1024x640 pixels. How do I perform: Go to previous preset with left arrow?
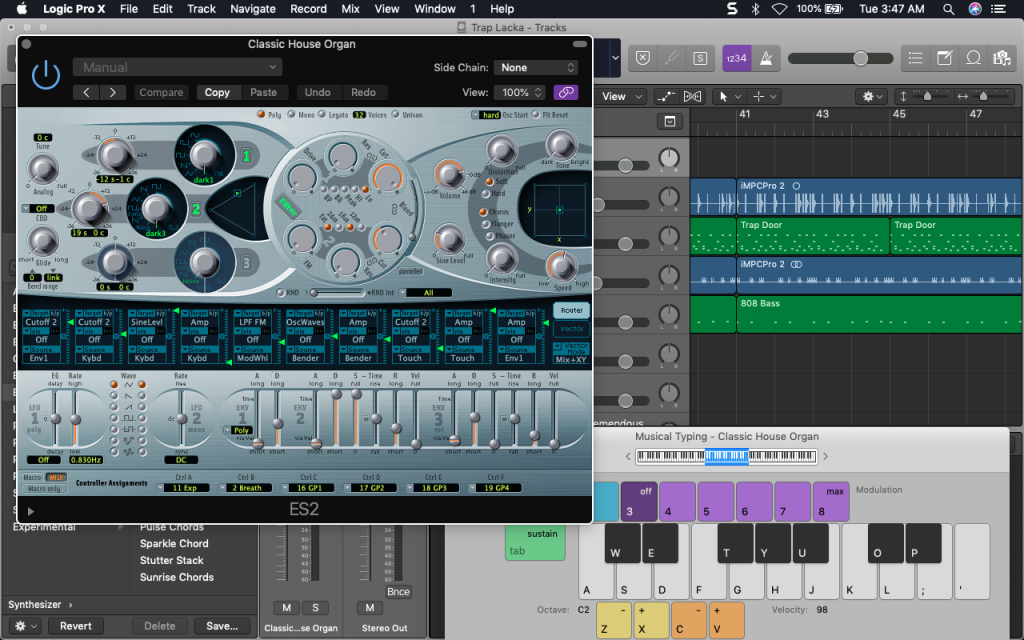86,93
